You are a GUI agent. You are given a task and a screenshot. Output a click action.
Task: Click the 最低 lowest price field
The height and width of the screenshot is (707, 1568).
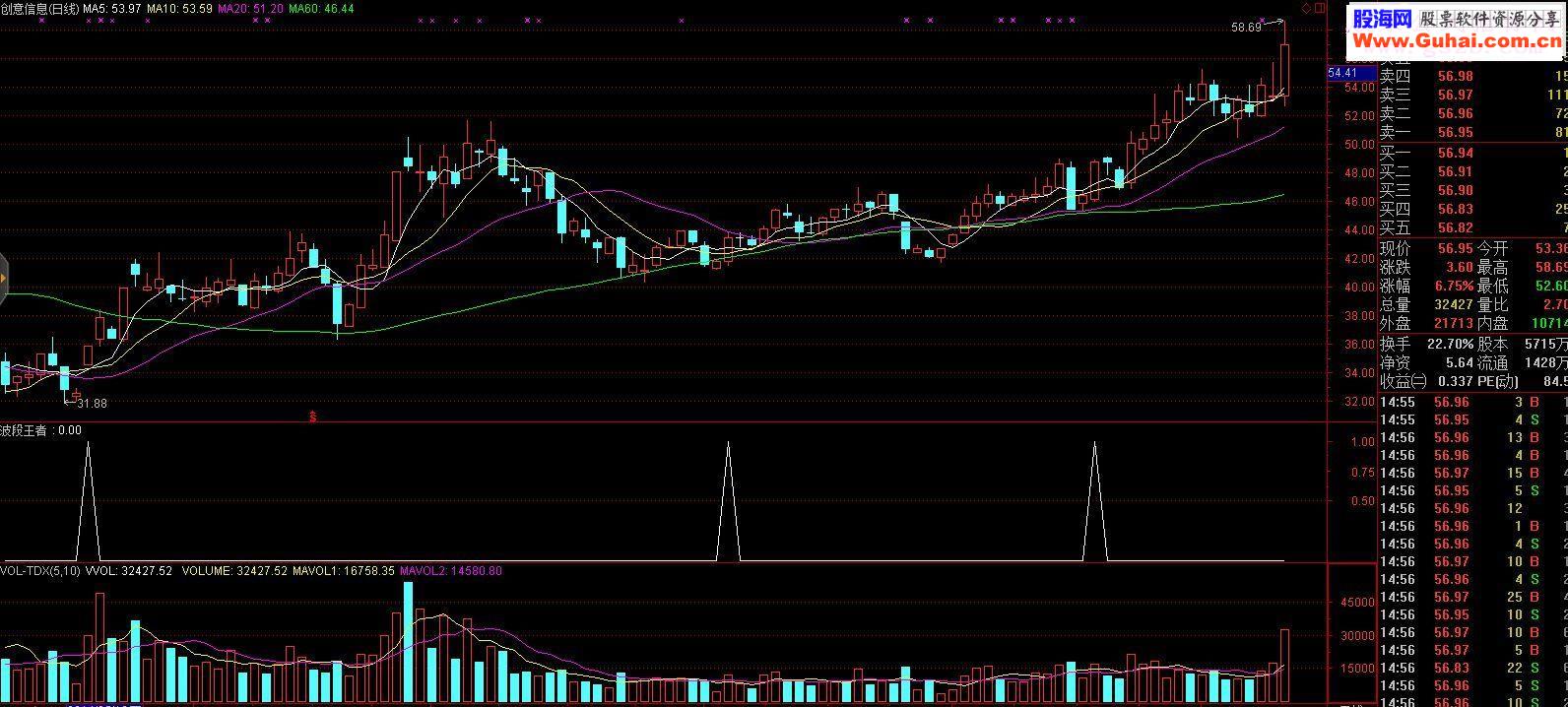1523,286
